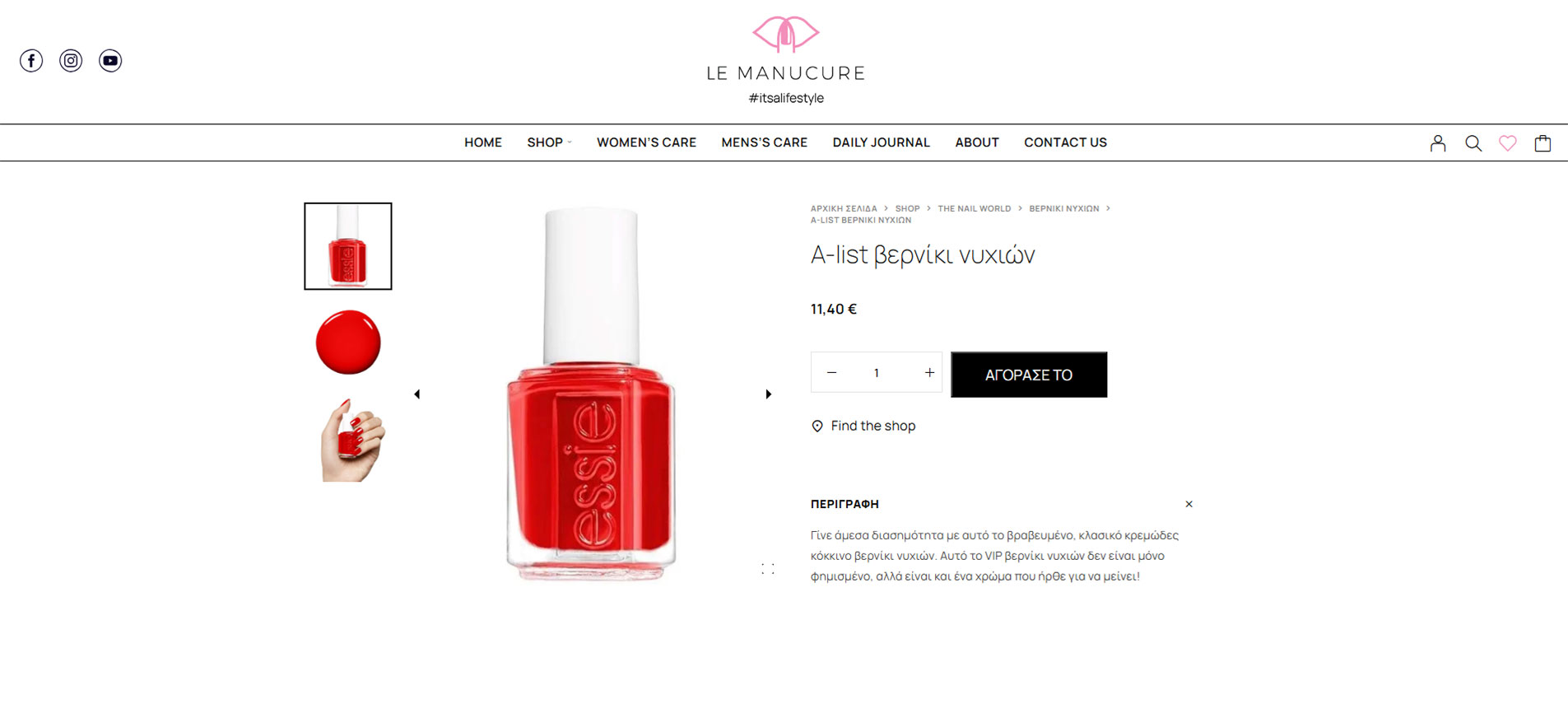The width and height of the screenshot is (1568, 704).
Task: Show next product image with right arrow
Action: 769,394
